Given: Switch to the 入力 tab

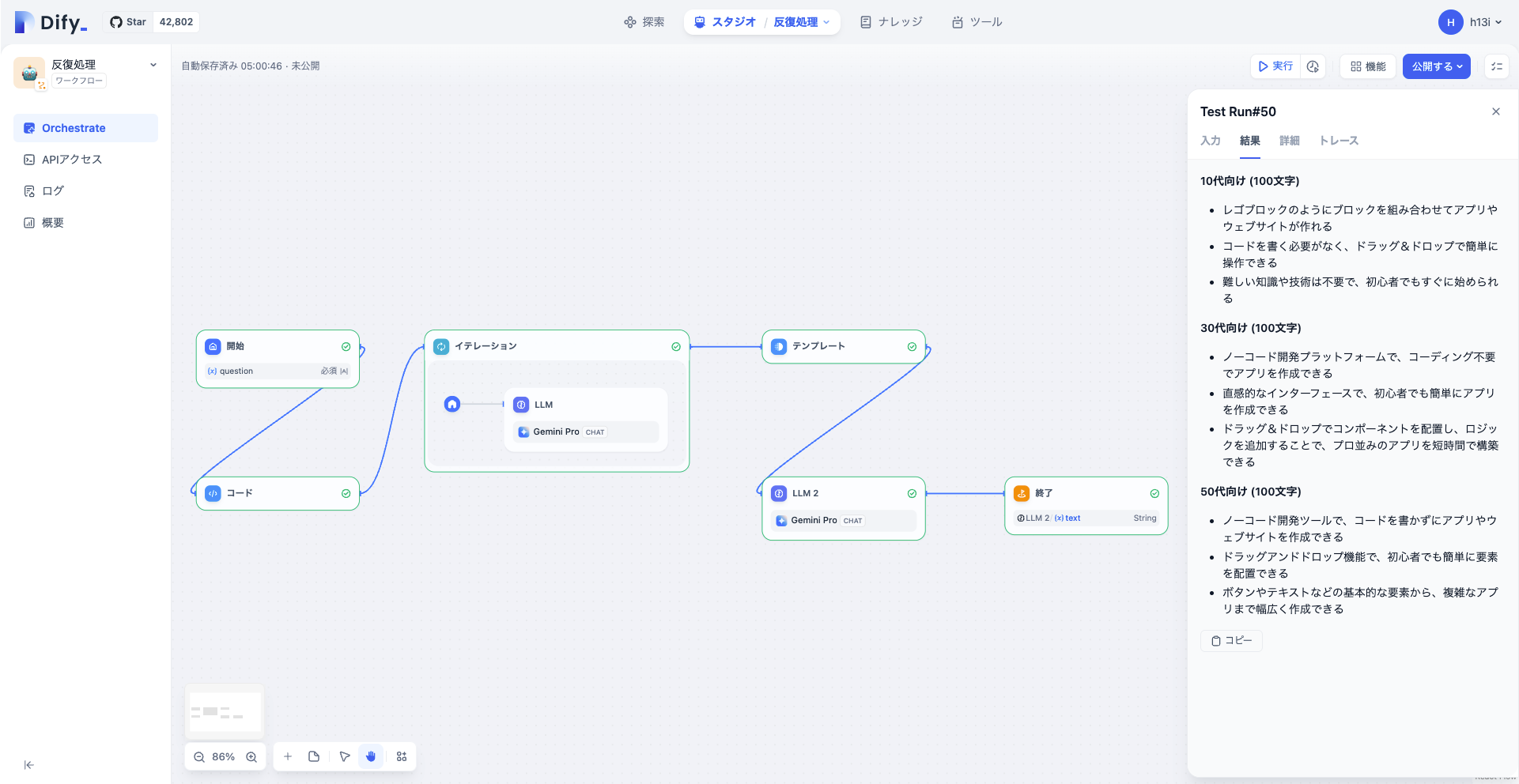Looking at the screenshot, I should pos(1211,141).
